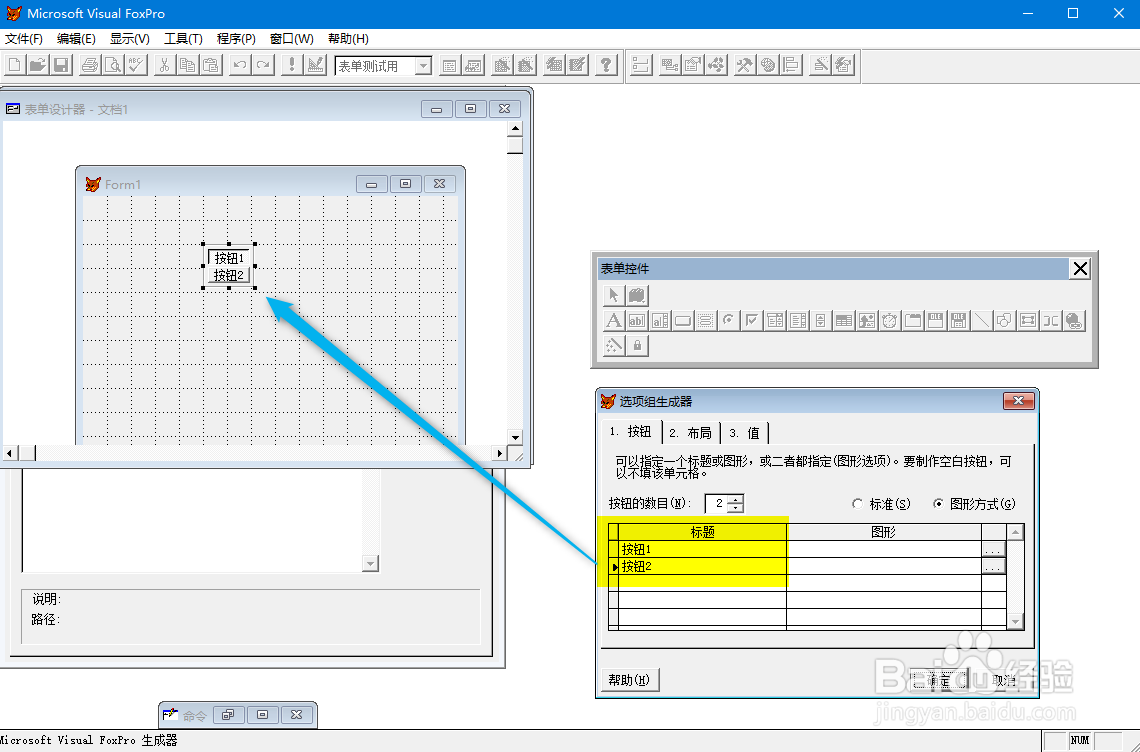Click the Modify Form ruler icon
Screen dimensions: 1140x752
point(315,65)
